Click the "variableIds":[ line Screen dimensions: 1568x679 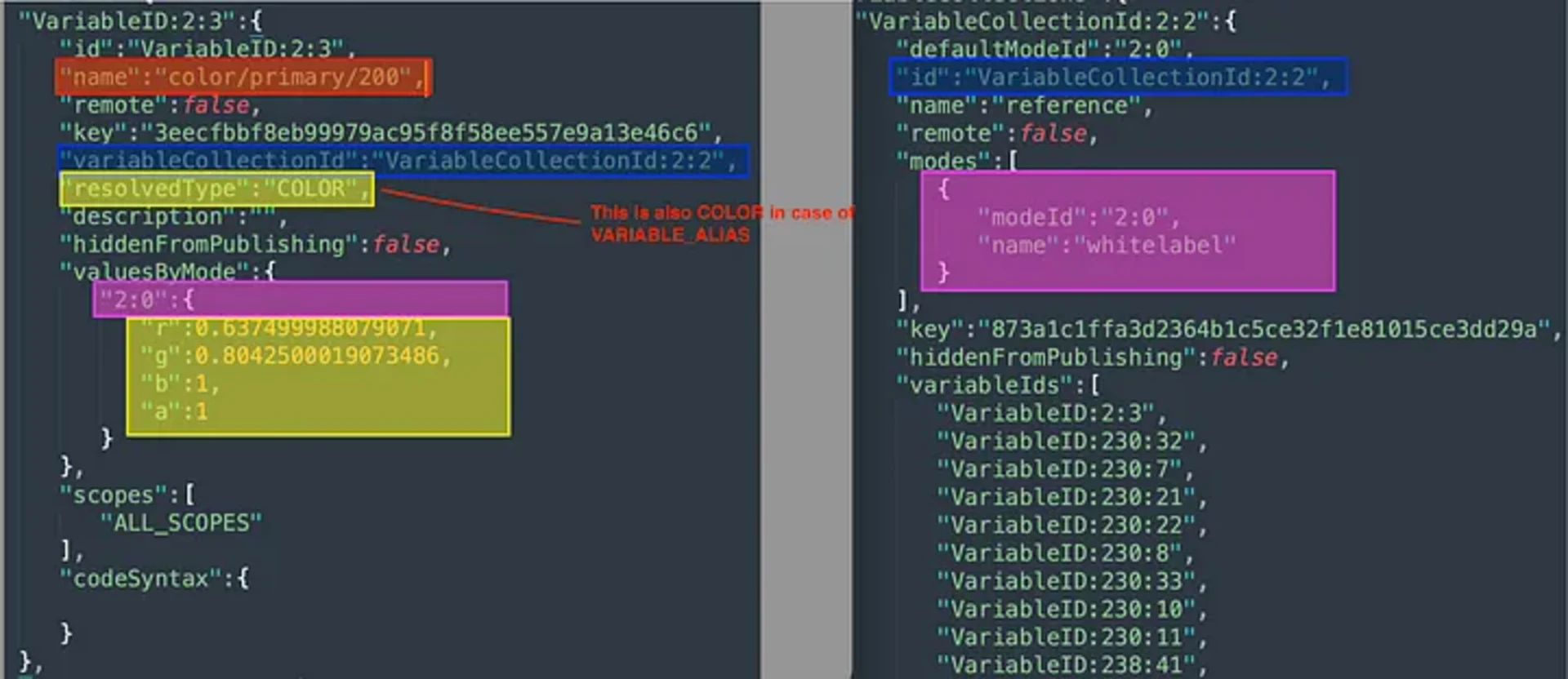click(x=998, y=384)
